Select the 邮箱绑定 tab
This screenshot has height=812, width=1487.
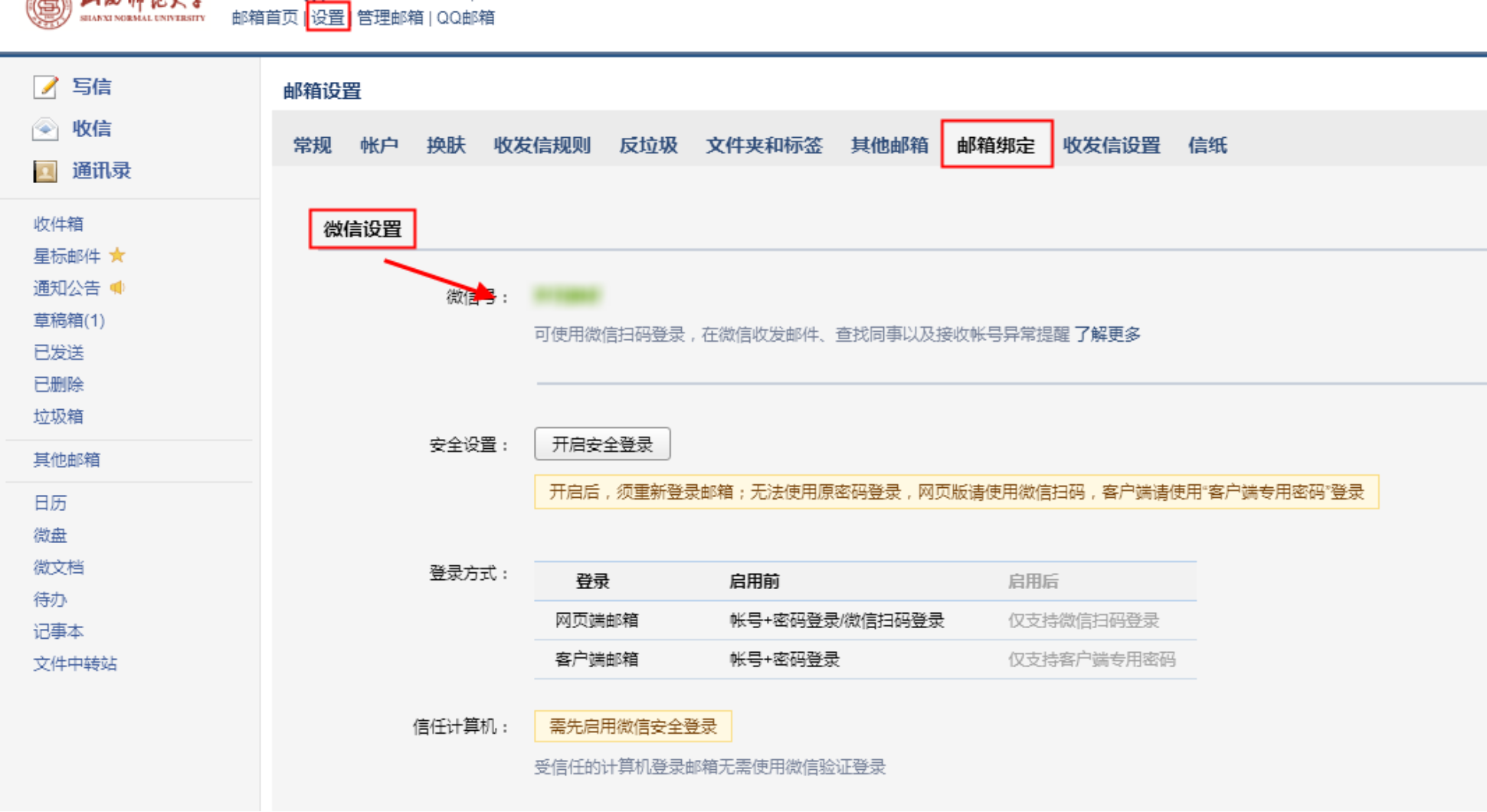click(996, 146)
